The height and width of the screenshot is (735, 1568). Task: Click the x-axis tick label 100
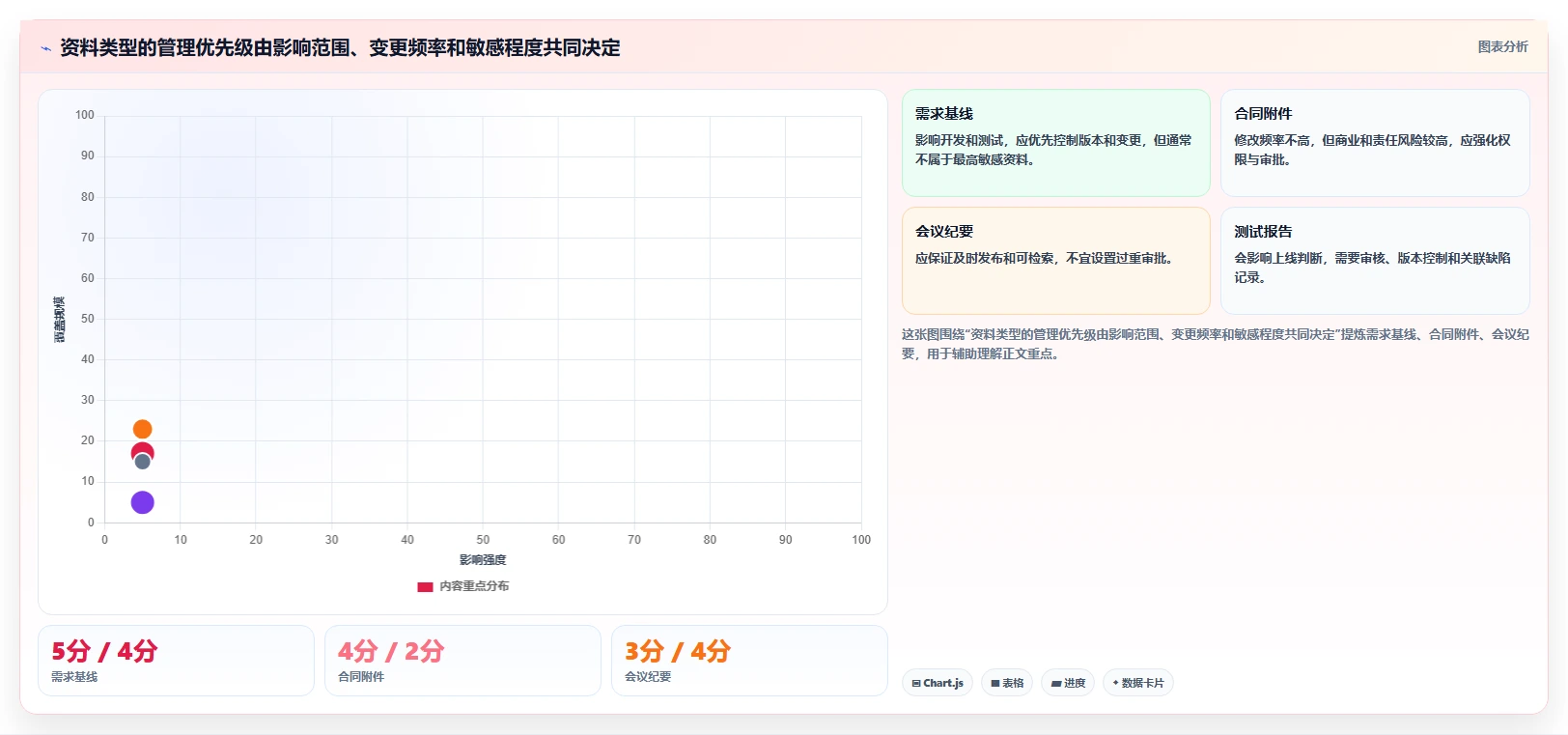pos(861,540)
